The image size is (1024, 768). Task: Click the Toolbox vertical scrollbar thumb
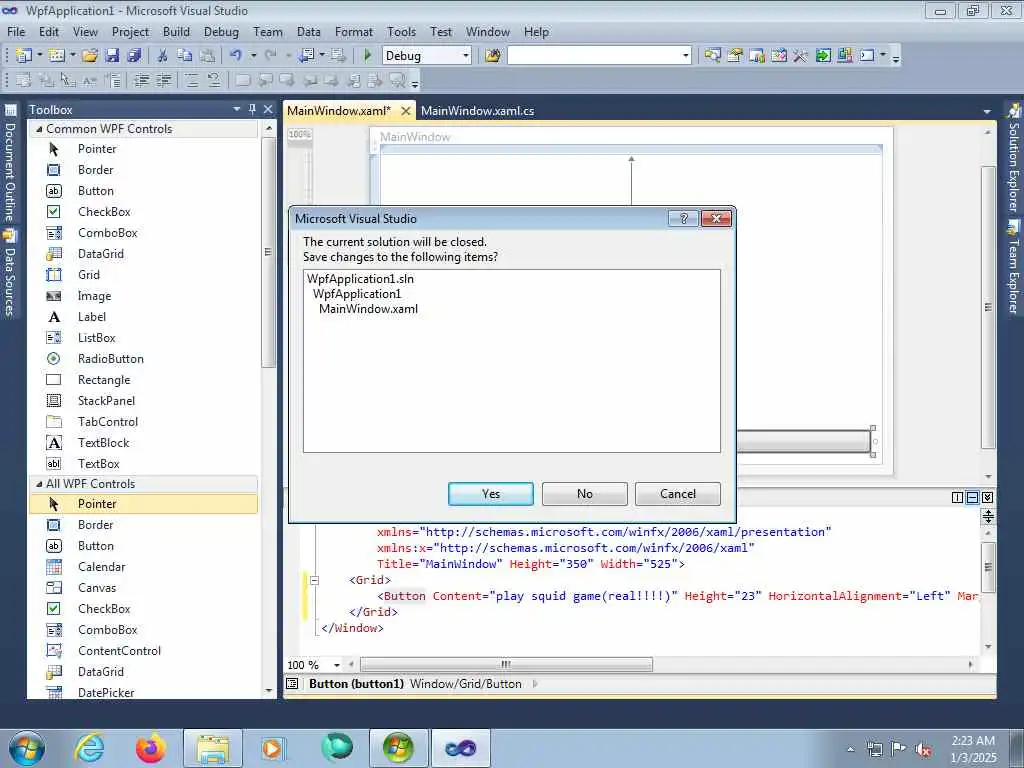268,253
